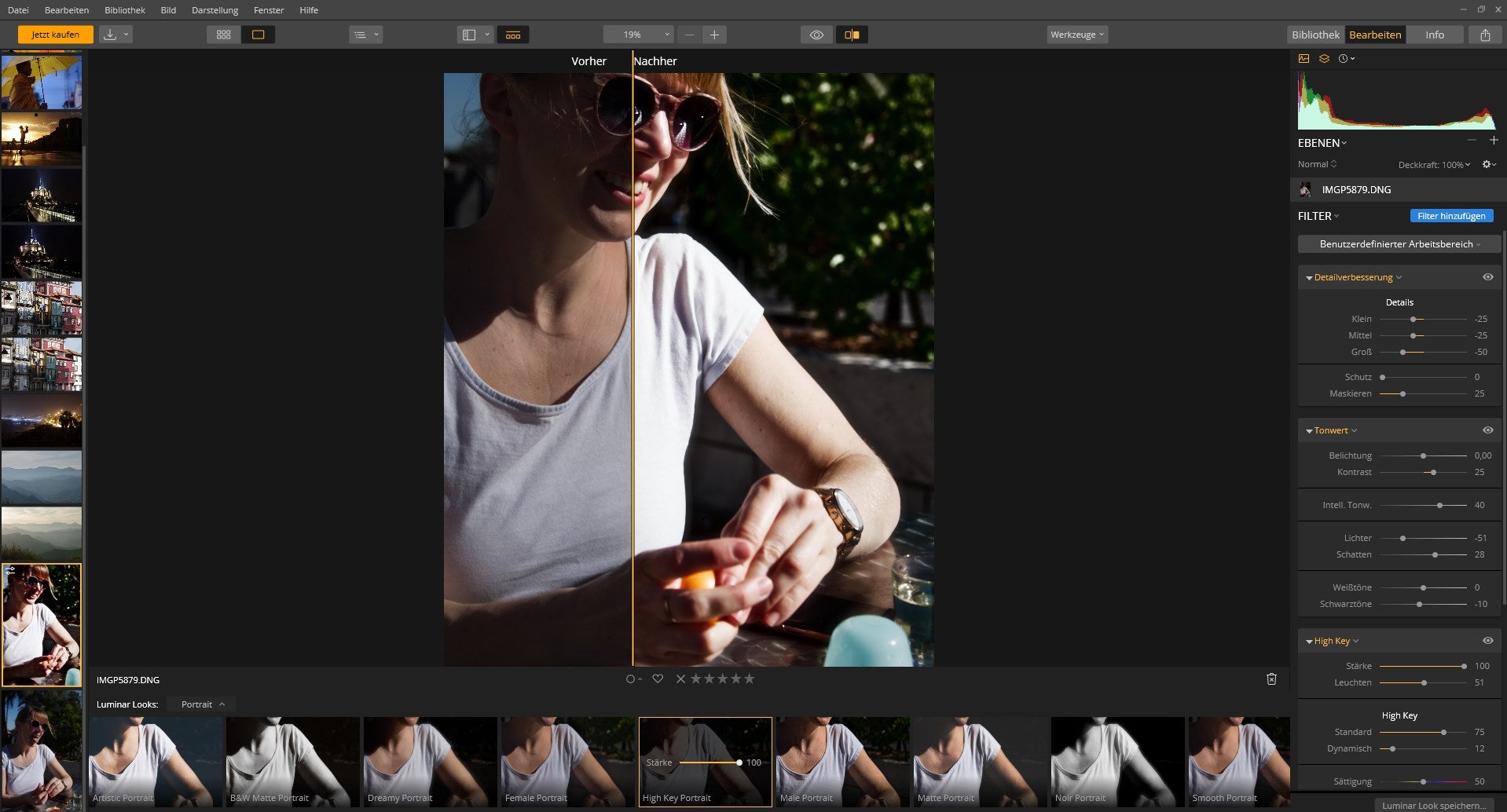Expand the FILTER section menu

tap(1318, 216)
